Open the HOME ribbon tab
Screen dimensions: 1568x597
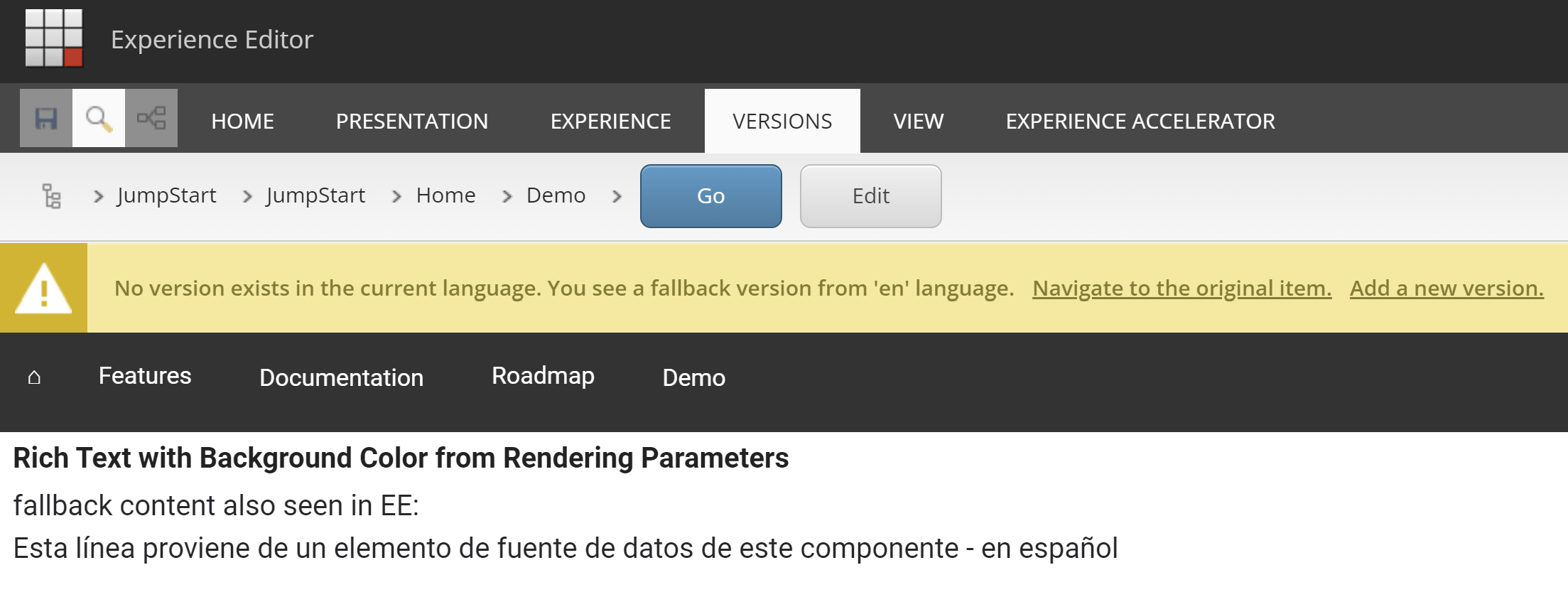pyautogui.click(x=242, y=121)
